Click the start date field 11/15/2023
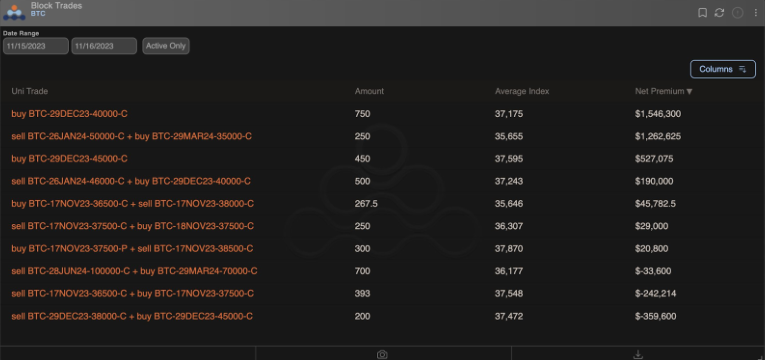 coord(36,46)
